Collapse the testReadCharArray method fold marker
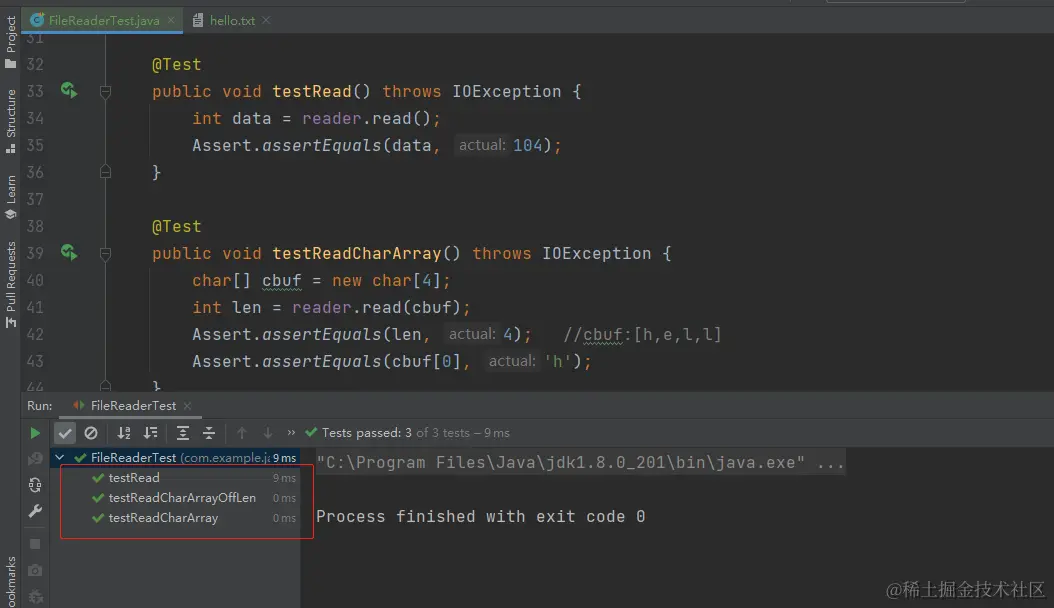This screenshot has width=1054, height=608. (x=106, y=253)
